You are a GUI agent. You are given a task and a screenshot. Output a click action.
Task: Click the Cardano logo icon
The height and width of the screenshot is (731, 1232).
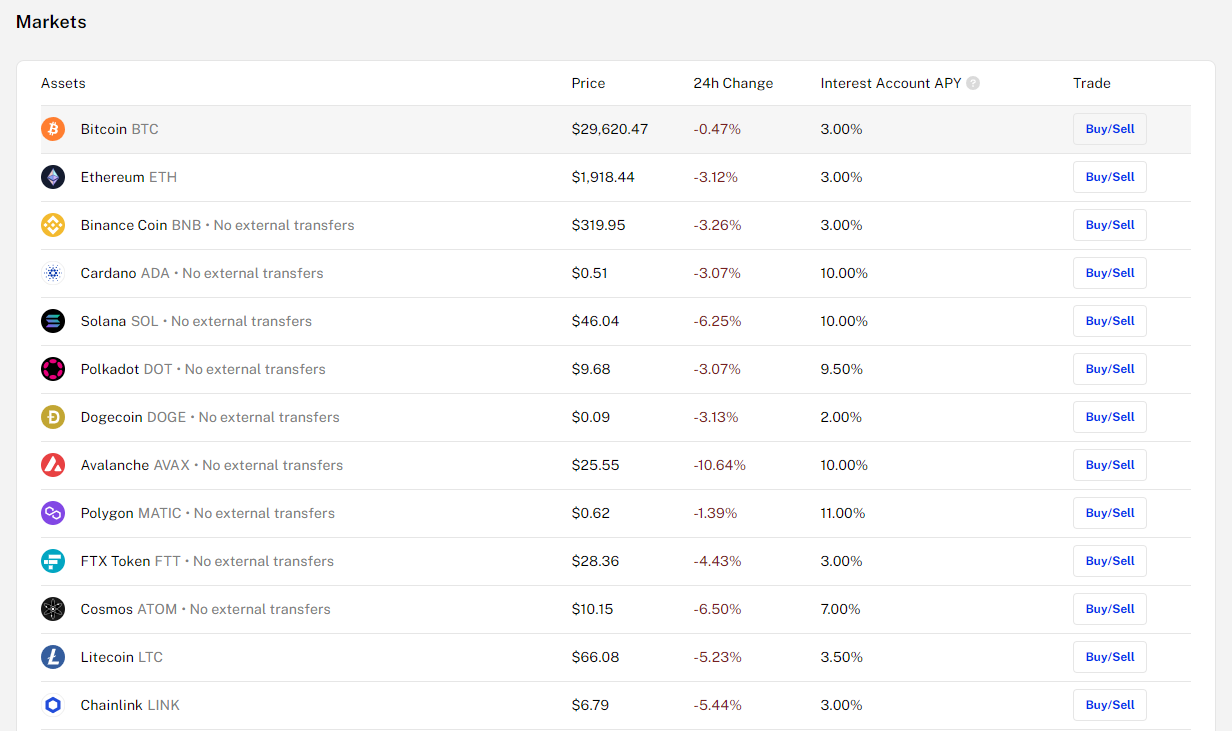(x=53, y=273)
